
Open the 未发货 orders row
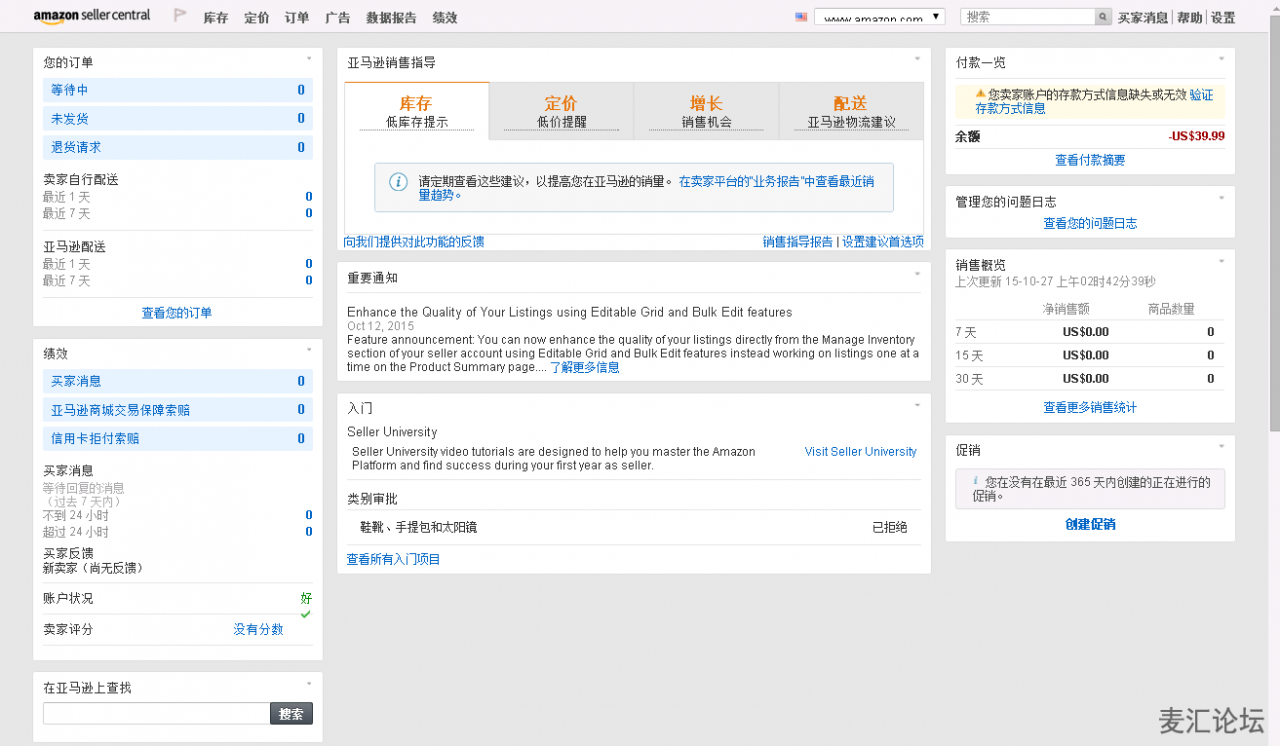pyautogui.click(x=178, y=119)
